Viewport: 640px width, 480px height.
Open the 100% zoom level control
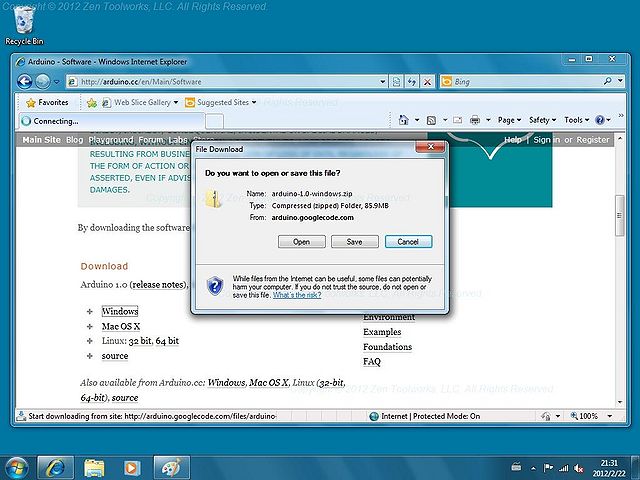591,416
